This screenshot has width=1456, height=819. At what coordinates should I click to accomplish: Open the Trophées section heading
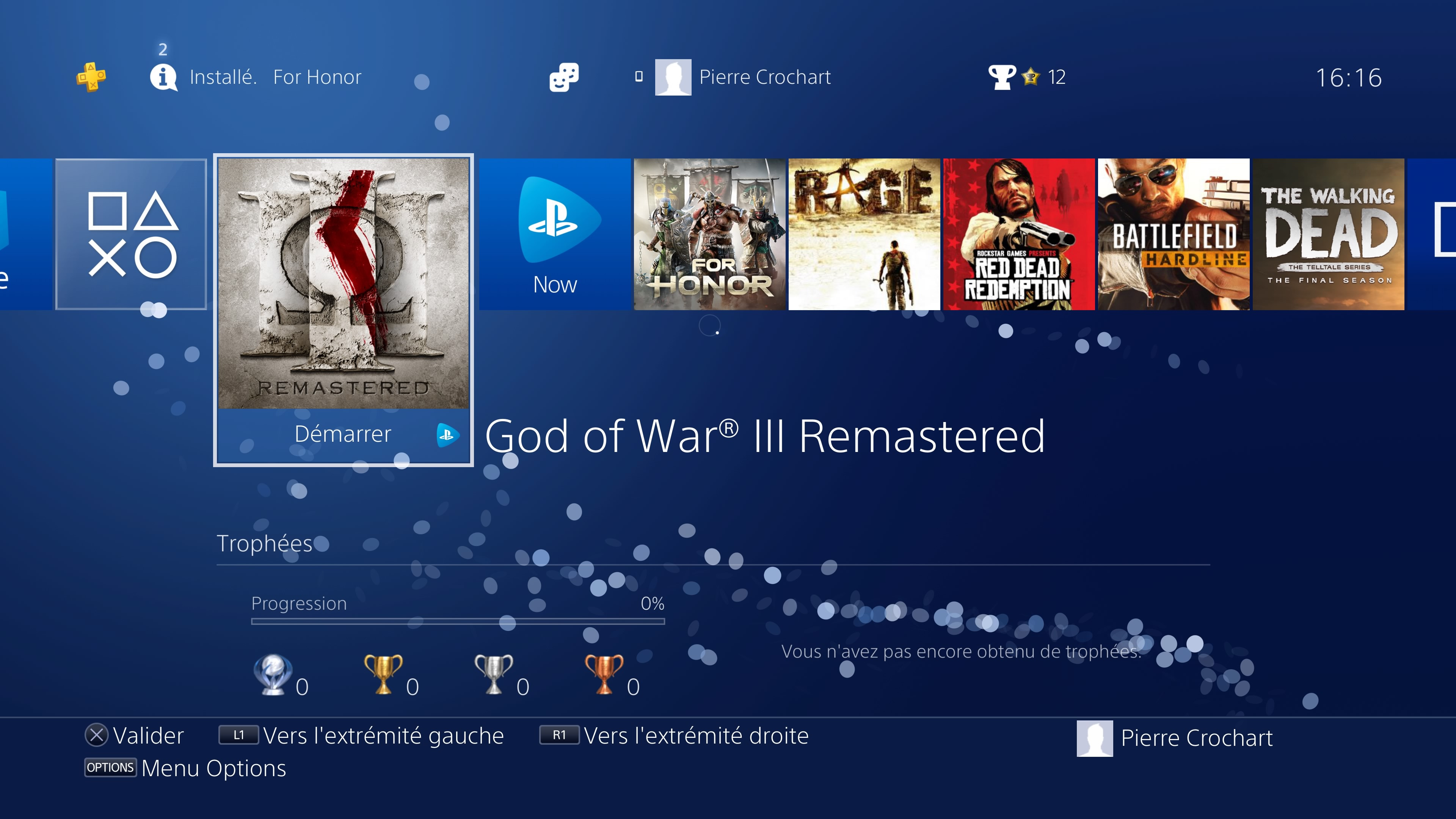click(265, 543)
